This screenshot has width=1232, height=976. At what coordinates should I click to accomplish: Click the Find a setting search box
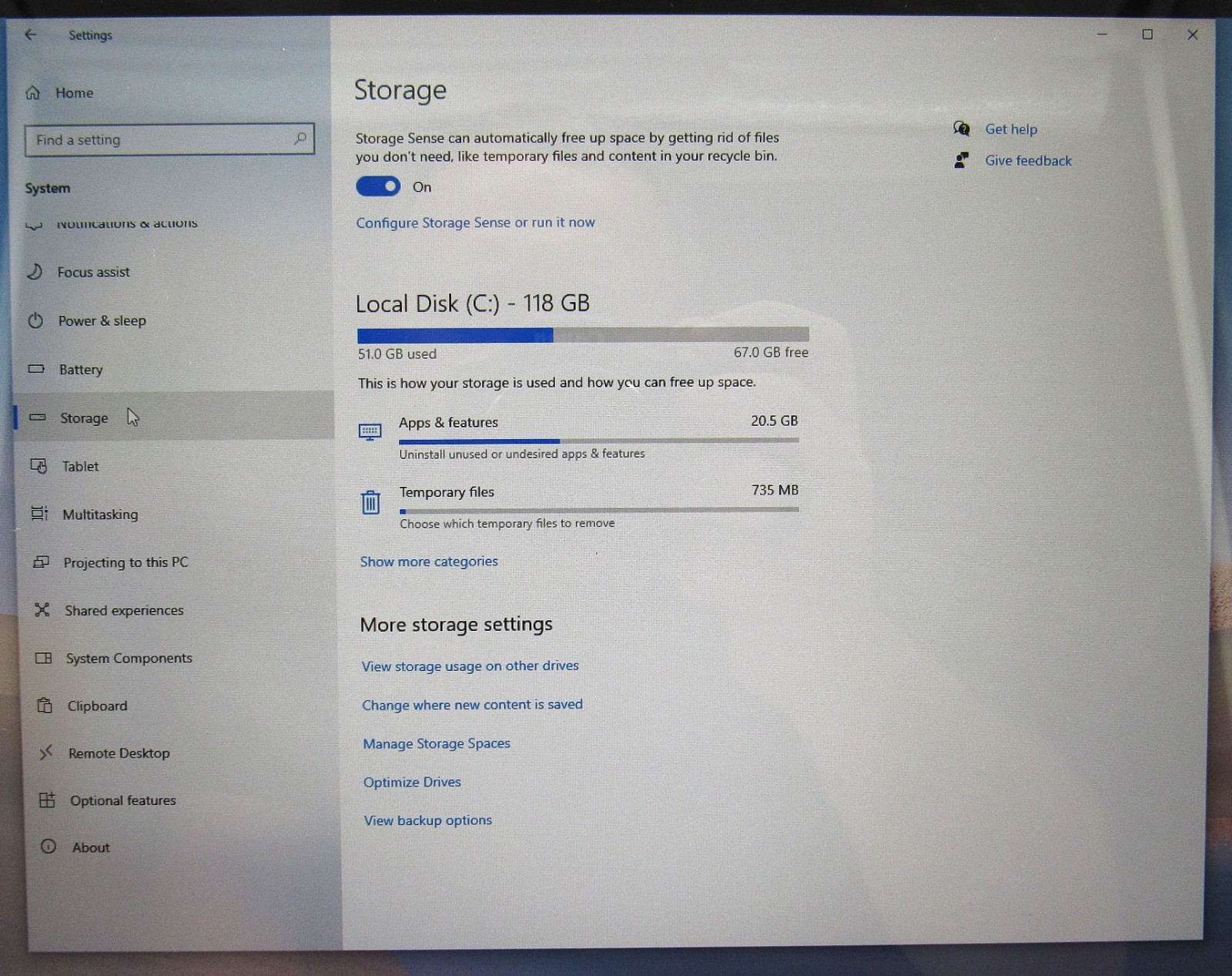(169, 139)
